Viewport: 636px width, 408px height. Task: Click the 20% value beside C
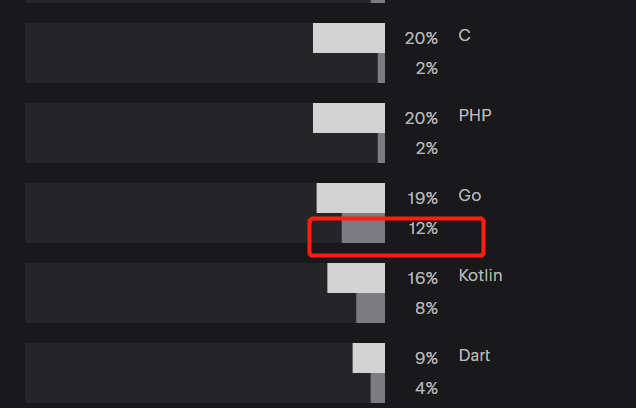click(x=421, y=39)
